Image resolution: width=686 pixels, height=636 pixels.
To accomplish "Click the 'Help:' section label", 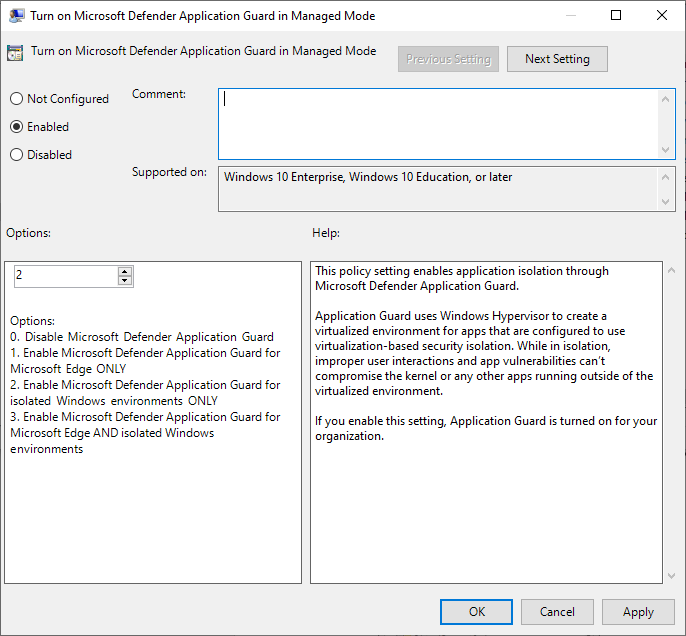I will click(326, 233).
